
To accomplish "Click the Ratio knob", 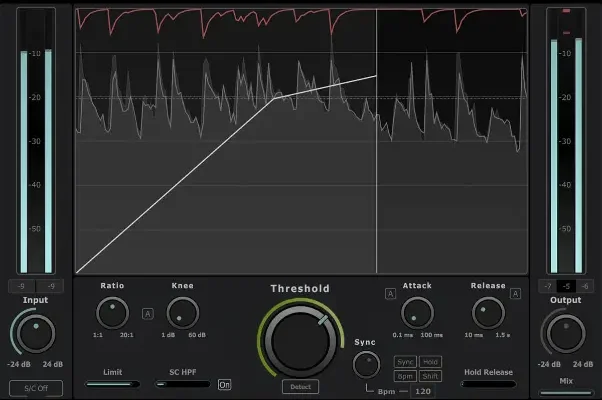I will tap(113, 313).
